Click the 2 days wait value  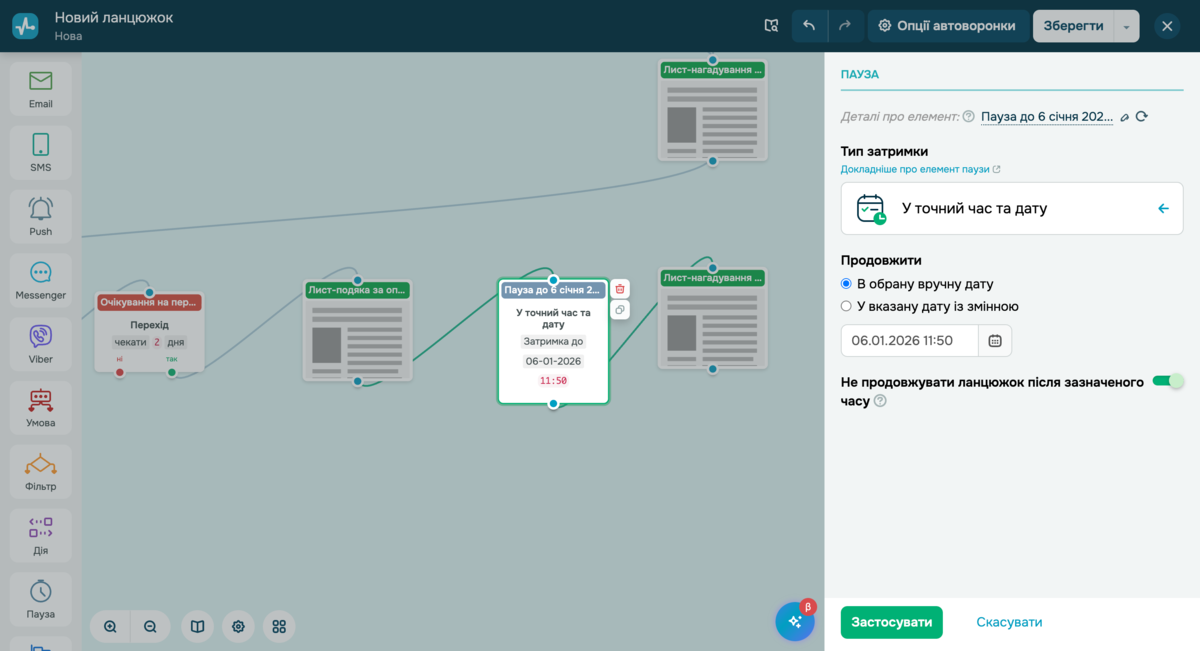[156, 342]
